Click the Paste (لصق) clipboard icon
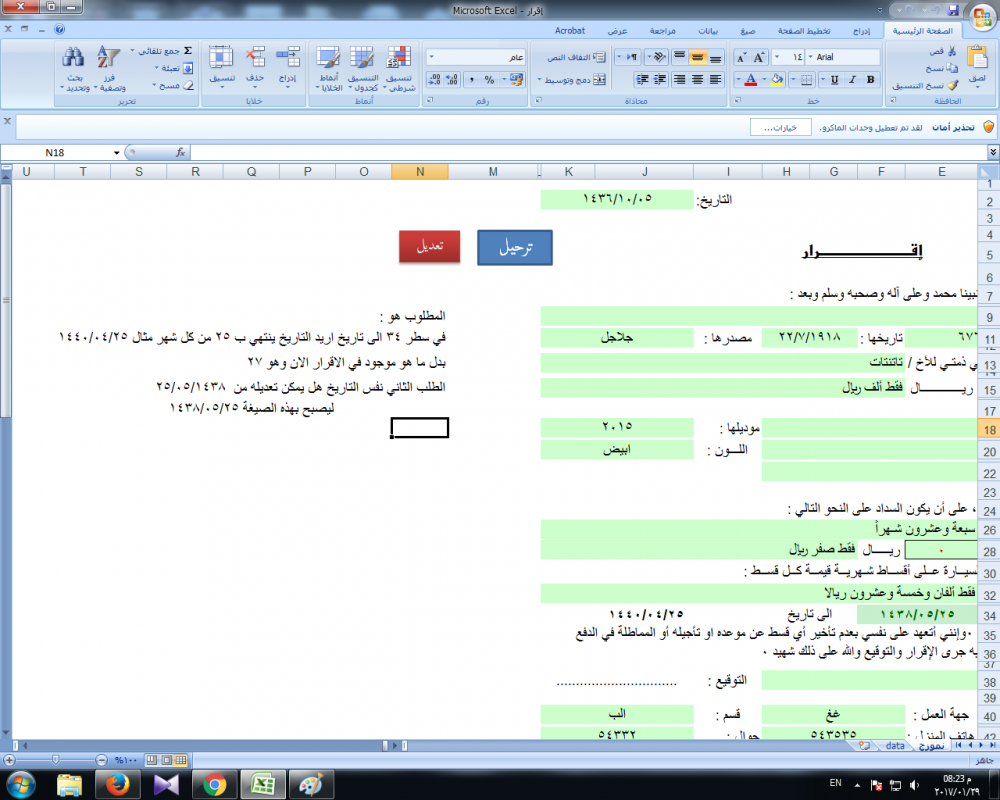The width and height of the screenshot is (1000, 800). pyautogui.click(x=976, y=62)
